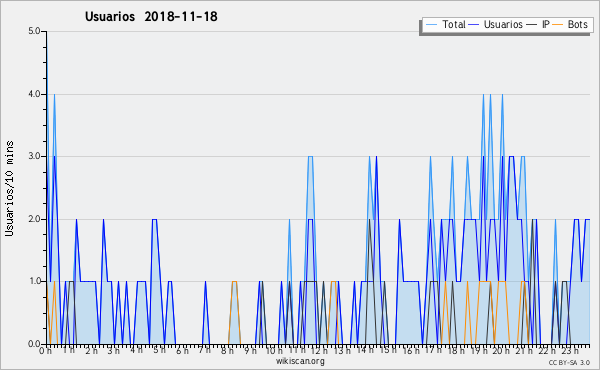Click the y-axis value 4.0
The height and width of the screenshot is (370, 600).
point(34,94)
